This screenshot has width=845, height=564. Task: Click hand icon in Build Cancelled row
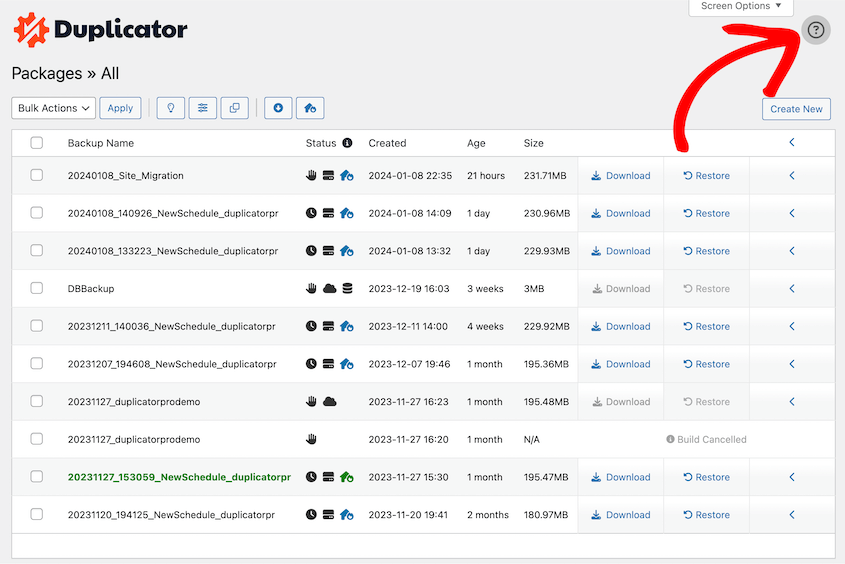pyautogui.click(x=311, y=439)
